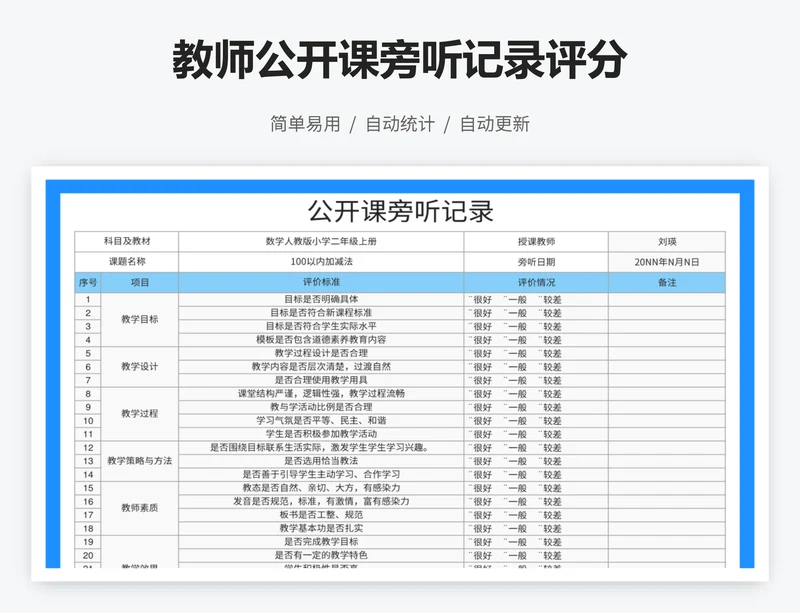The width and height of the screenshot is (800, 613).
Task: Select the 课题名称 value cell 100以内加减法
Action: tap(321, 262)
